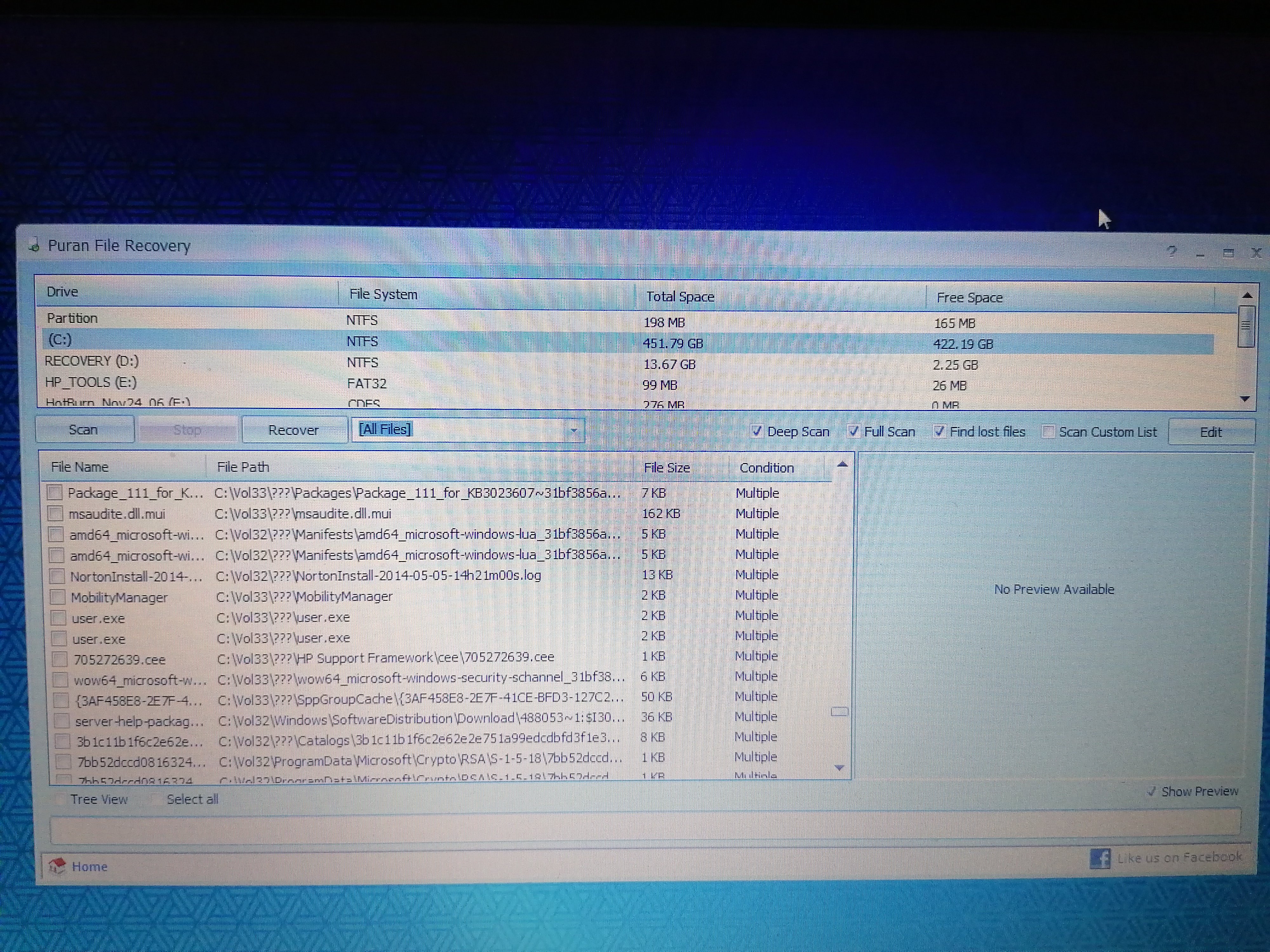
Task: Toggle the Find lost files checkbox
Action: (x=939, y=431)
